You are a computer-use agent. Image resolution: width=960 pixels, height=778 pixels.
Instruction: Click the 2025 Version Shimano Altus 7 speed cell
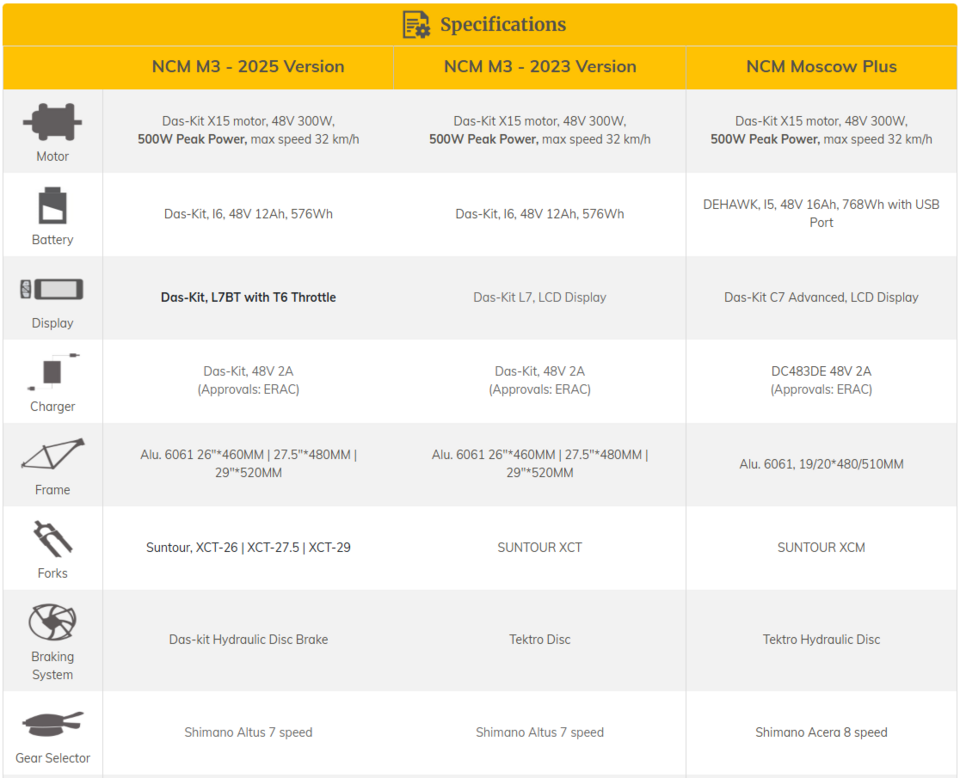coord(248,732)
